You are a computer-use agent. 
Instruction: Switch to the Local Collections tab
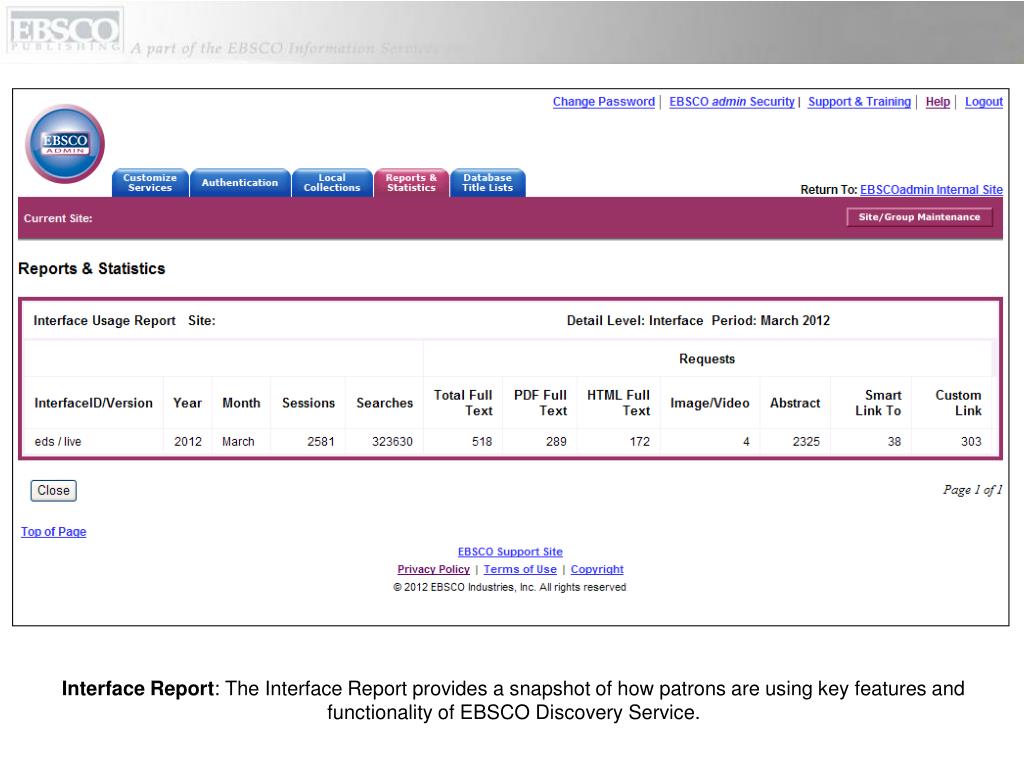332,182
